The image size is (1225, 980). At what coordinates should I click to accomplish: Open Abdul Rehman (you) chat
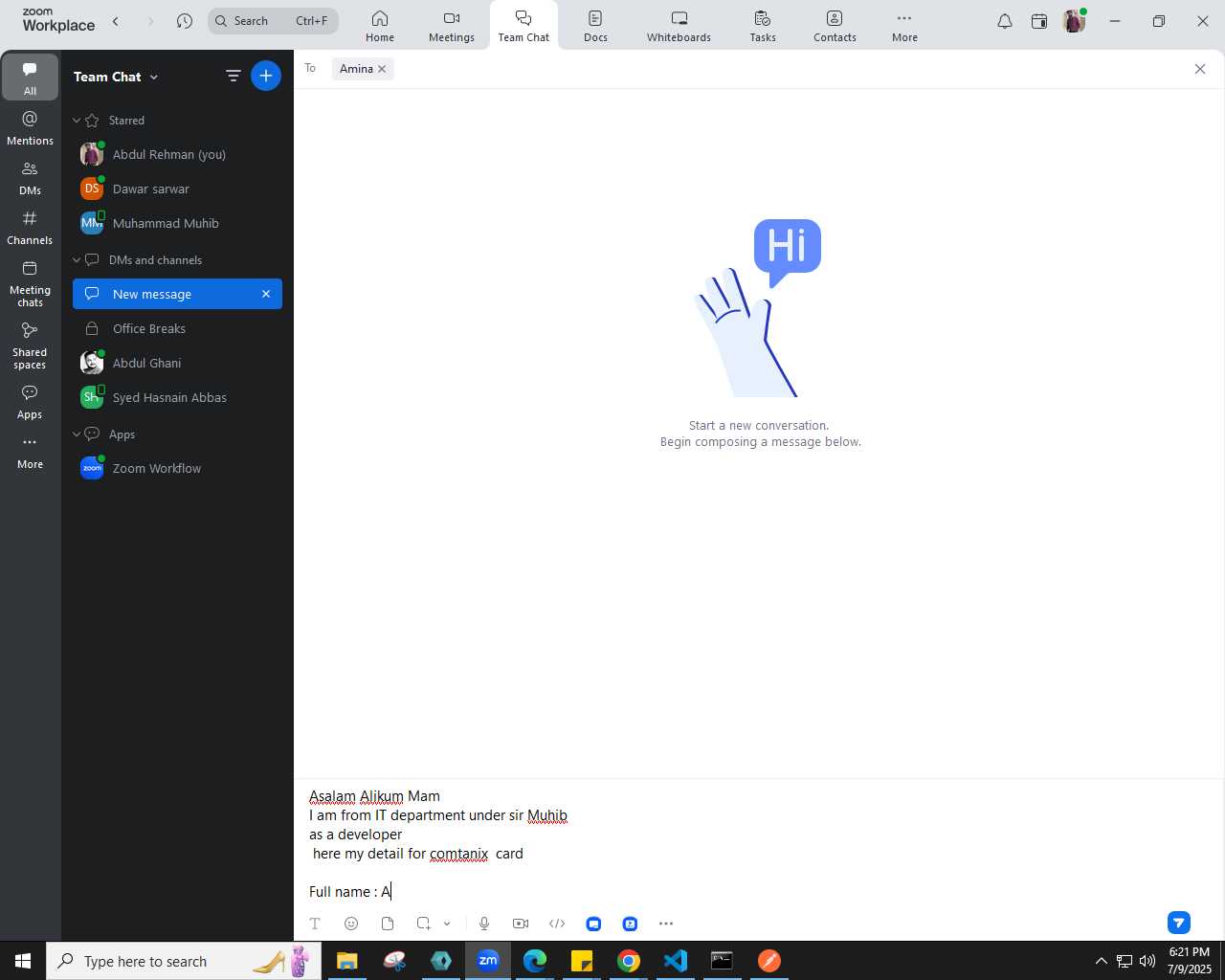tap(177, 154)
